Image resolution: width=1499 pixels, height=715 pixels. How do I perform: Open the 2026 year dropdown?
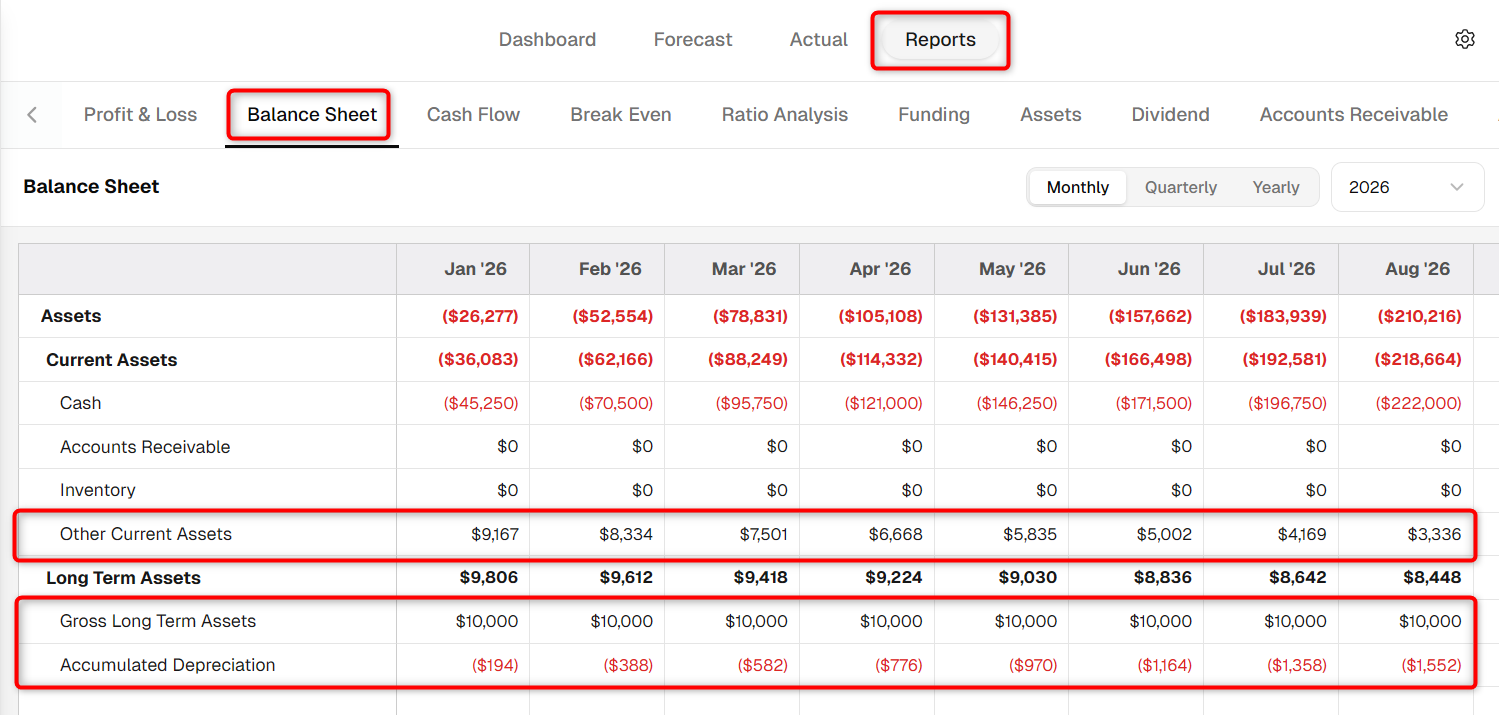coord(1407,187)
